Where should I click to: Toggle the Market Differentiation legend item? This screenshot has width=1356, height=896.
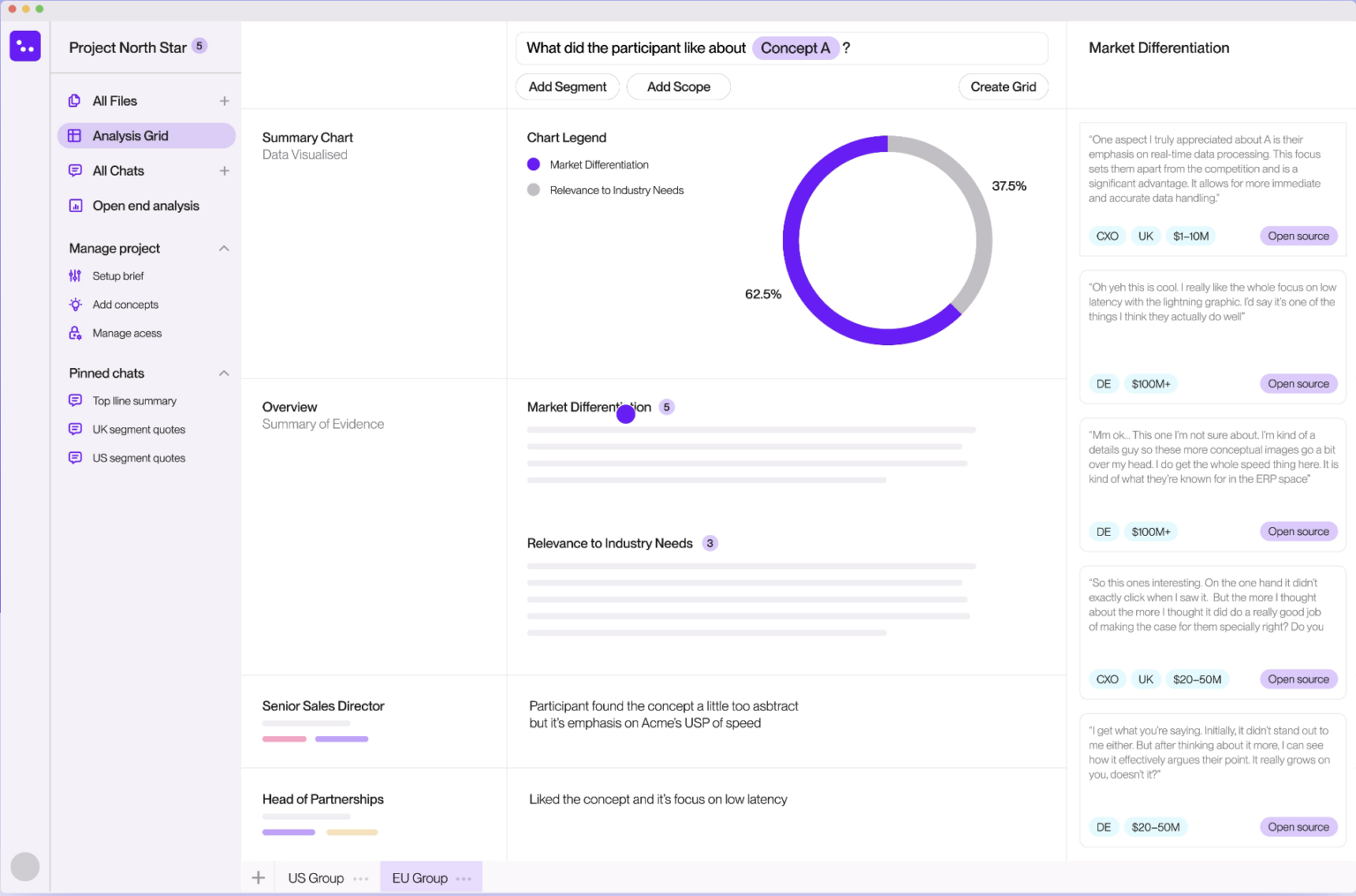(x=587, y=164)
